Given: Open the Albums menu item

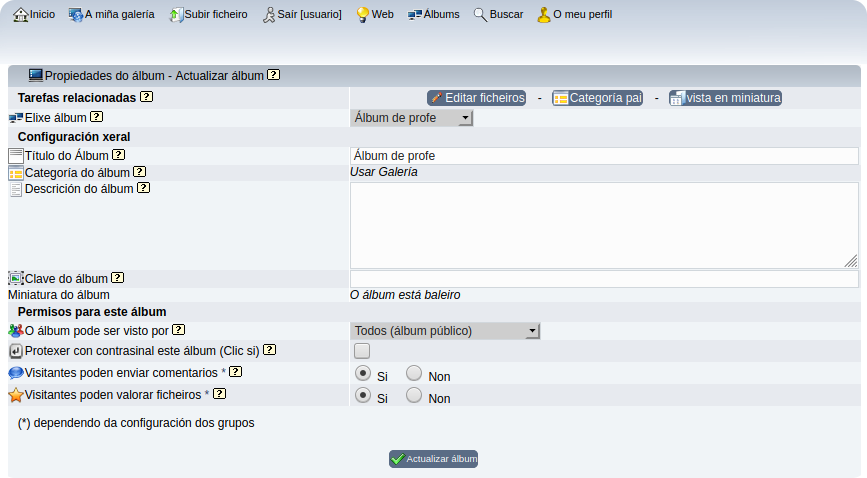Looking at the screenshot, I should tap(433, 15).
